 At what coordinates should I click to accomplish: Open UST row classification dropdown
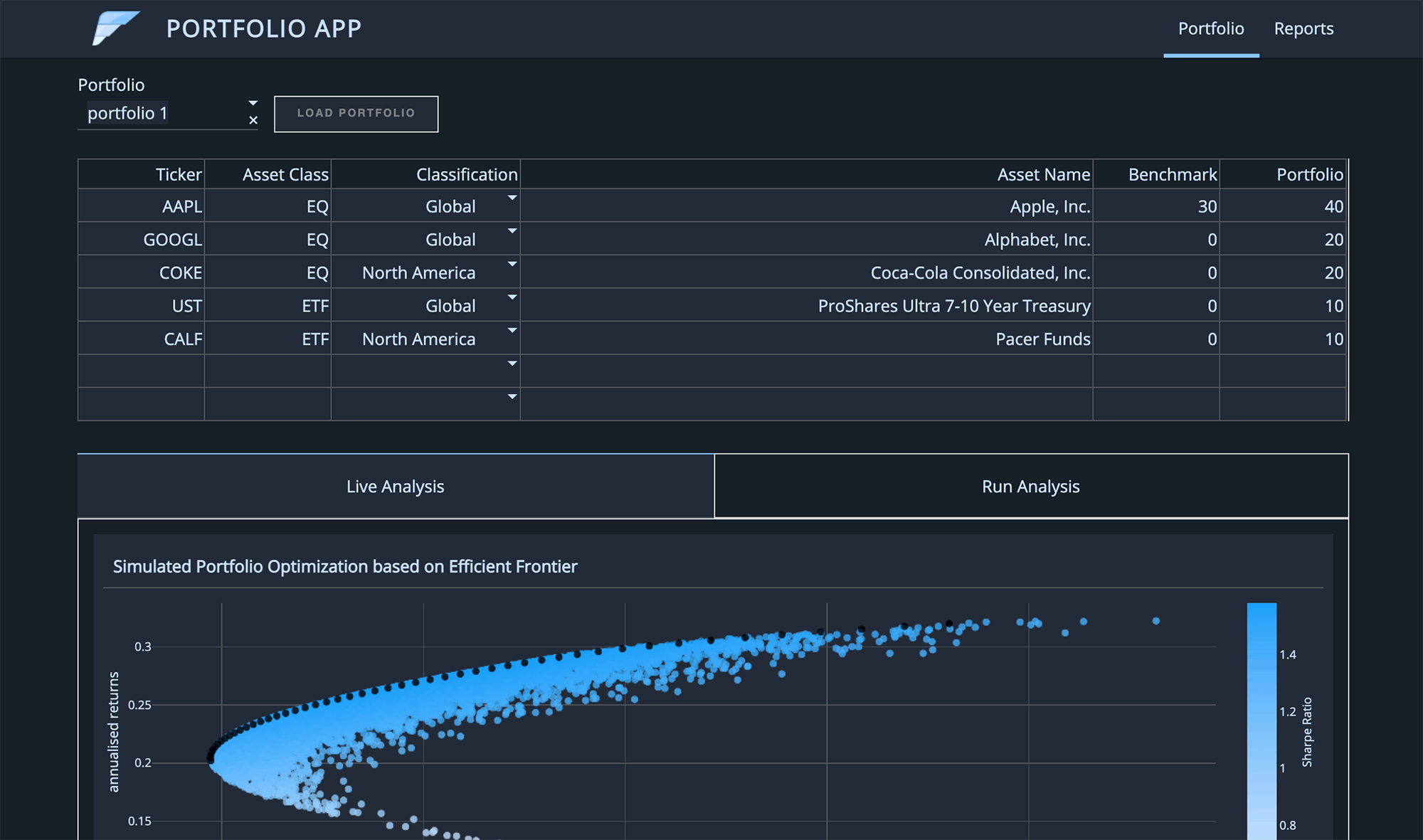click(x=512, y=297)
